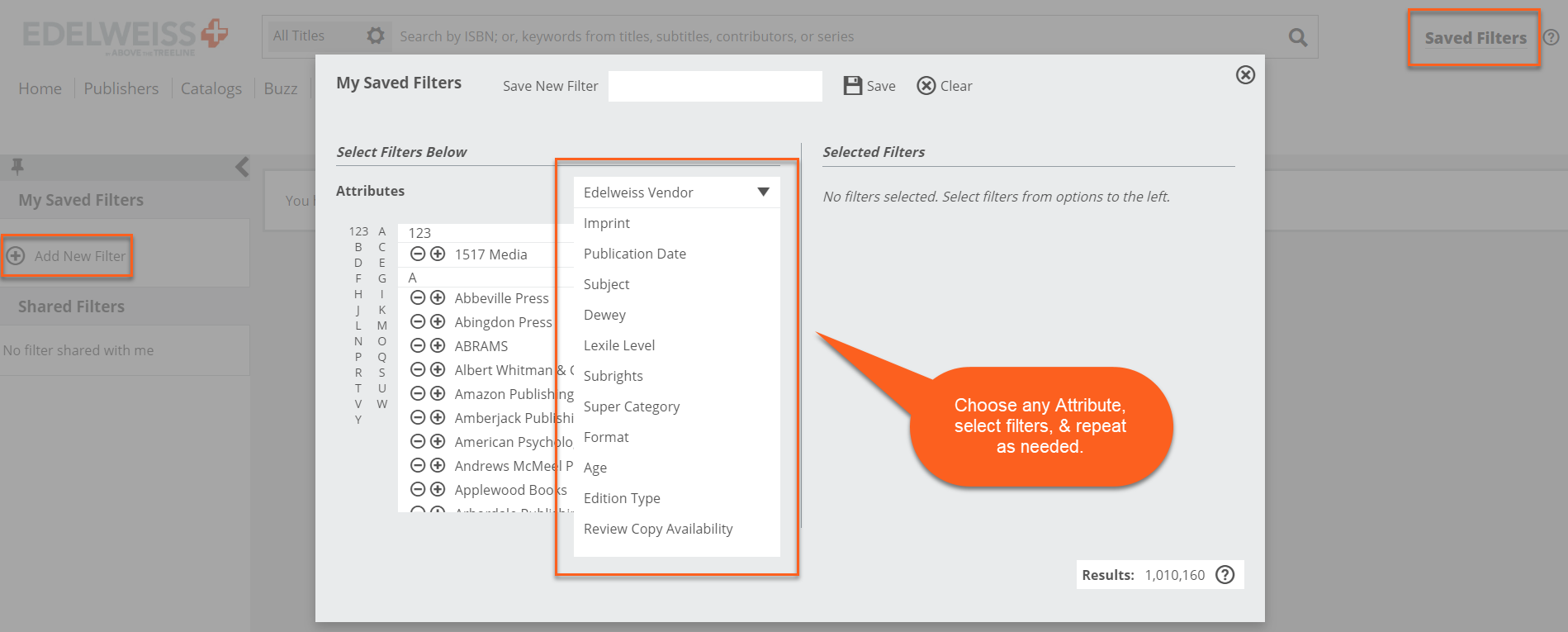Open Buzz navigation tab
The image size is (1568, 632).
tap(281, 88)
